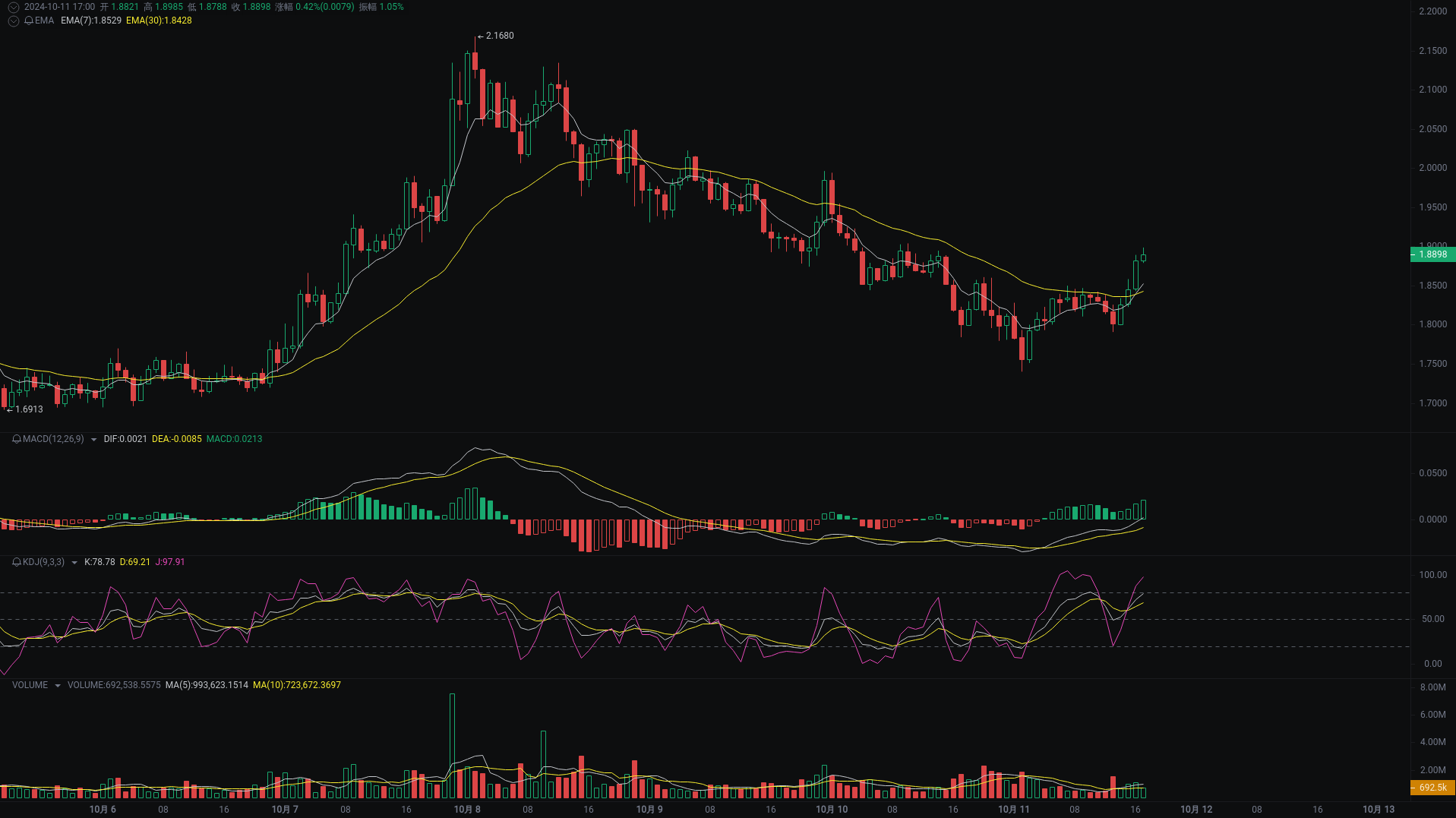Click the 8.00M volume axis label
The image size is (1456, 818).
point(1433,687)
